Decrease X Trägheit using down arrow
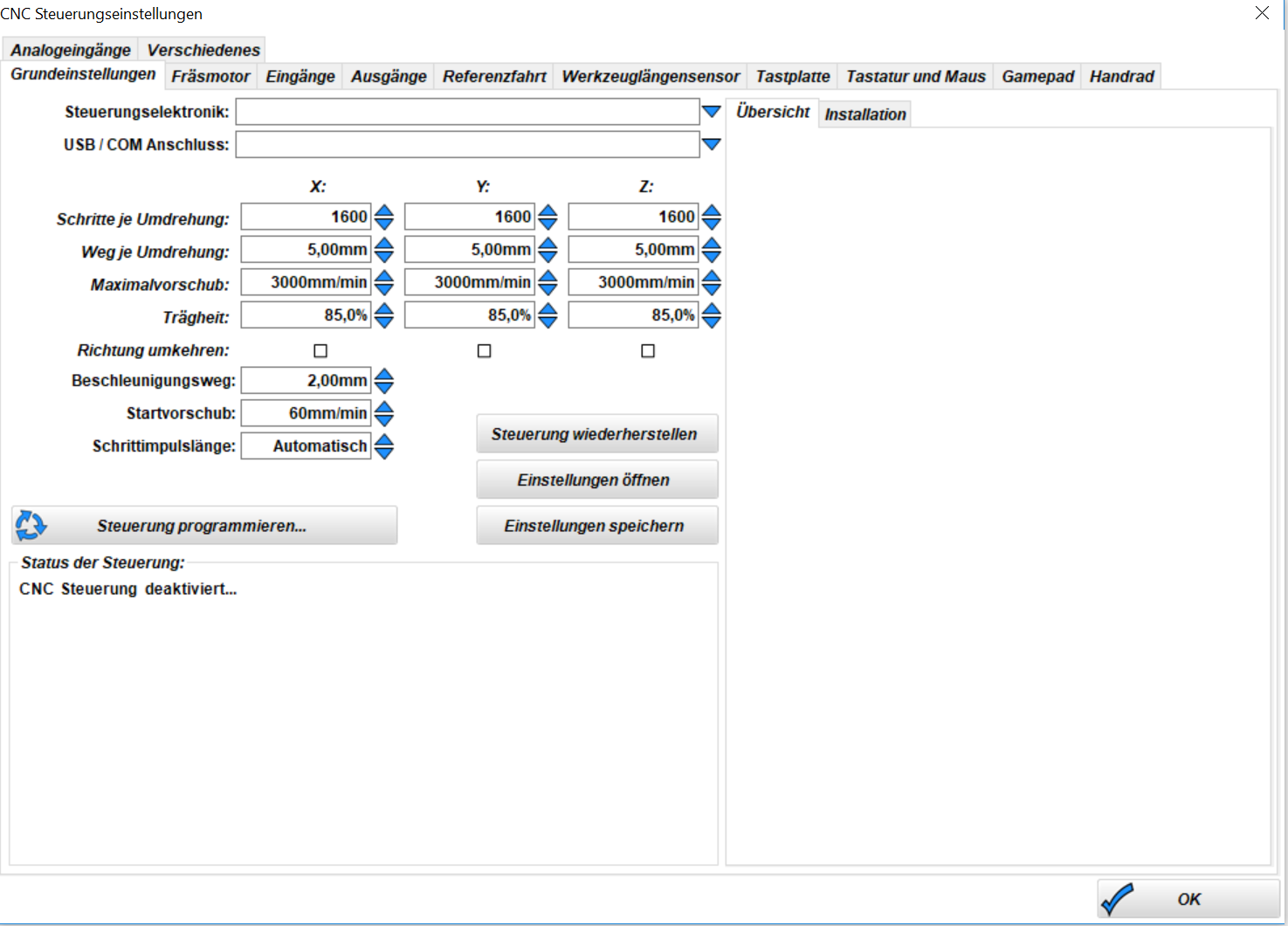Viewport: 1288px width, 926px height. click(x=383, y=322)
